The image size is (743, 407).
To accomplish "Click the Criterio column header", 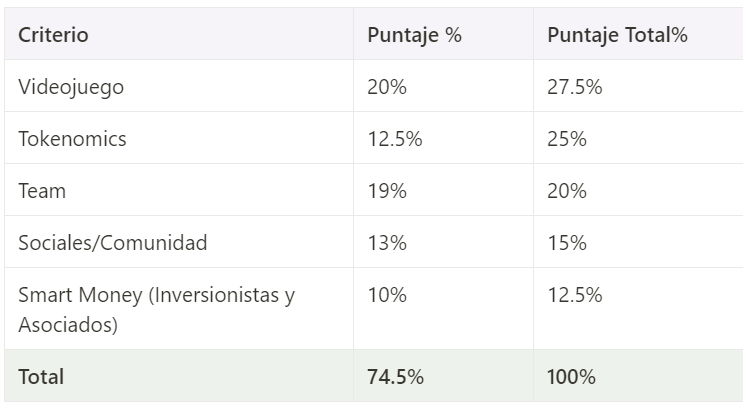I will tap(53, 35).
